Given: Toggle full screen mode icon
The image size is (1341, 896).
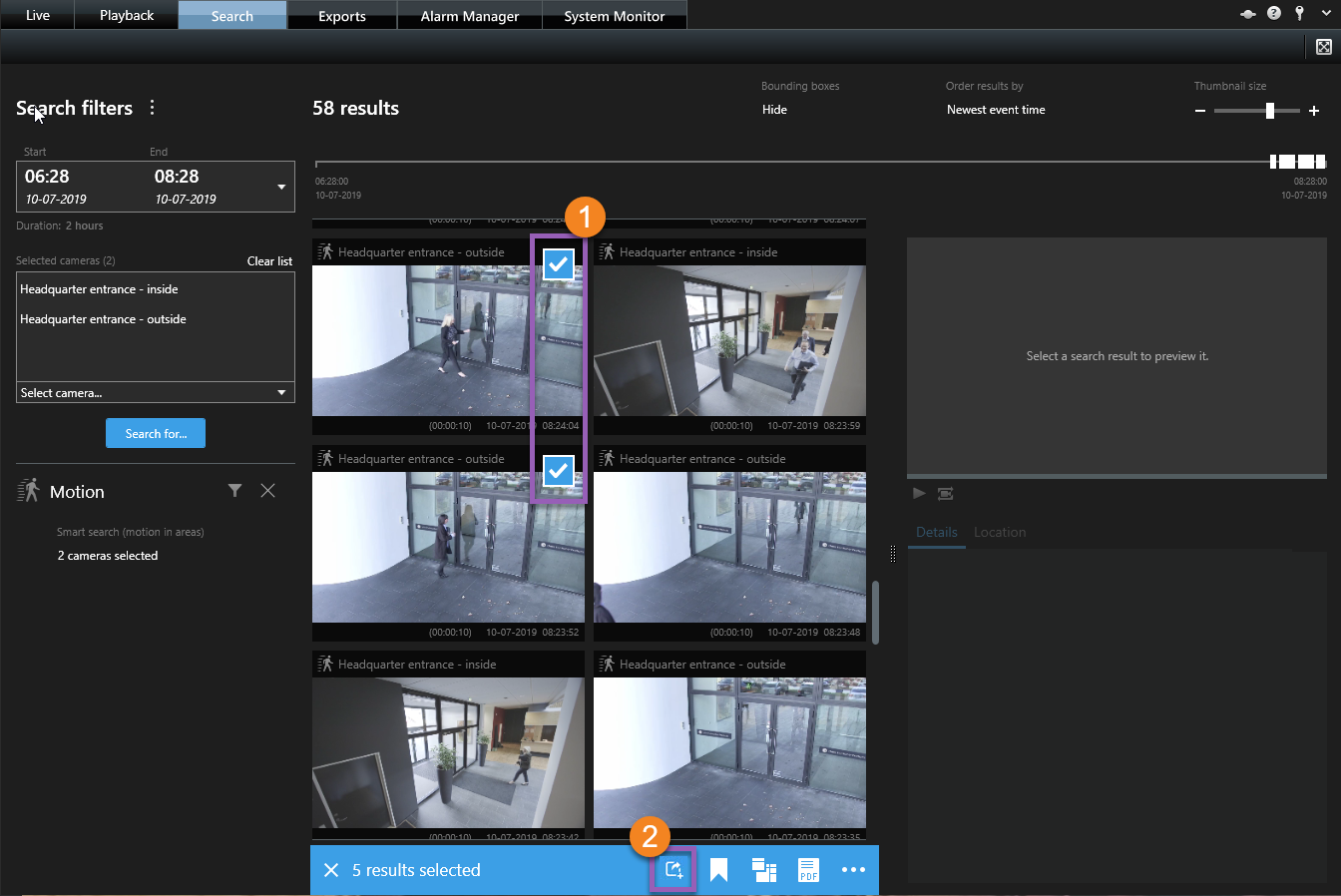Looking at the screenshot, I should [1323, 47].
